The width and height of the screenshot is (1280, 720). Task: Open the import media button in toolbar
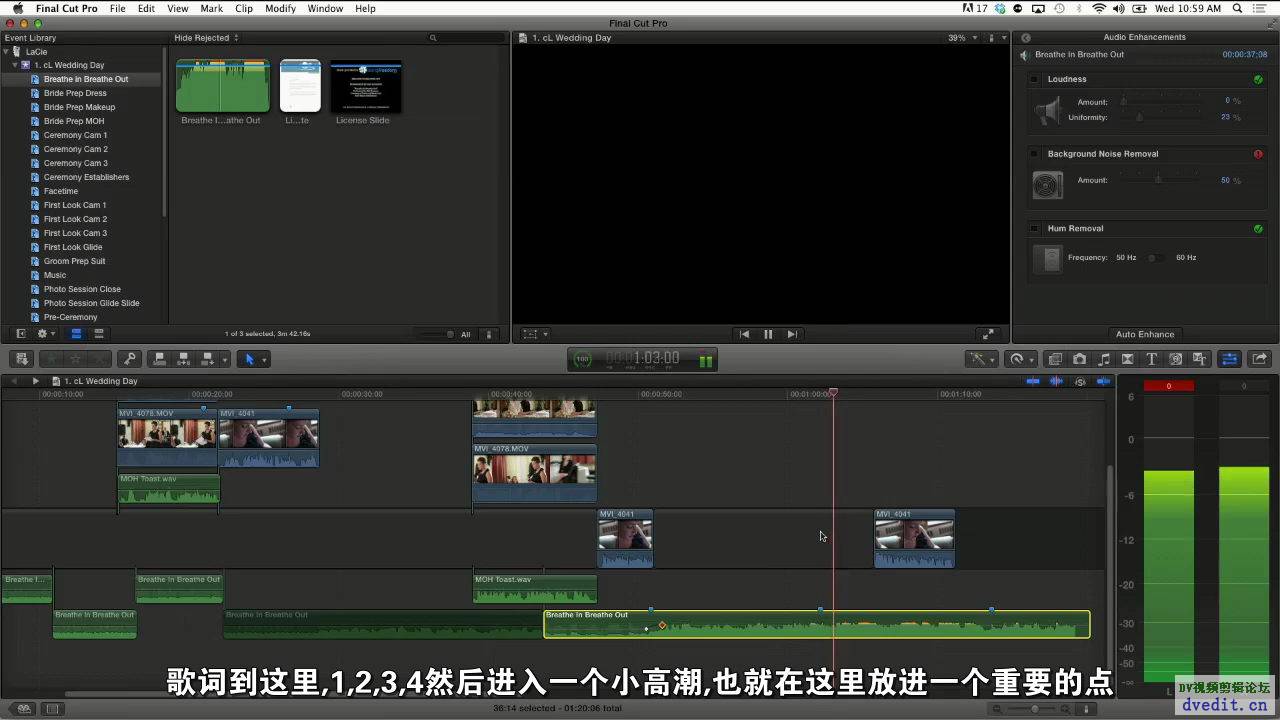[22, 359]
